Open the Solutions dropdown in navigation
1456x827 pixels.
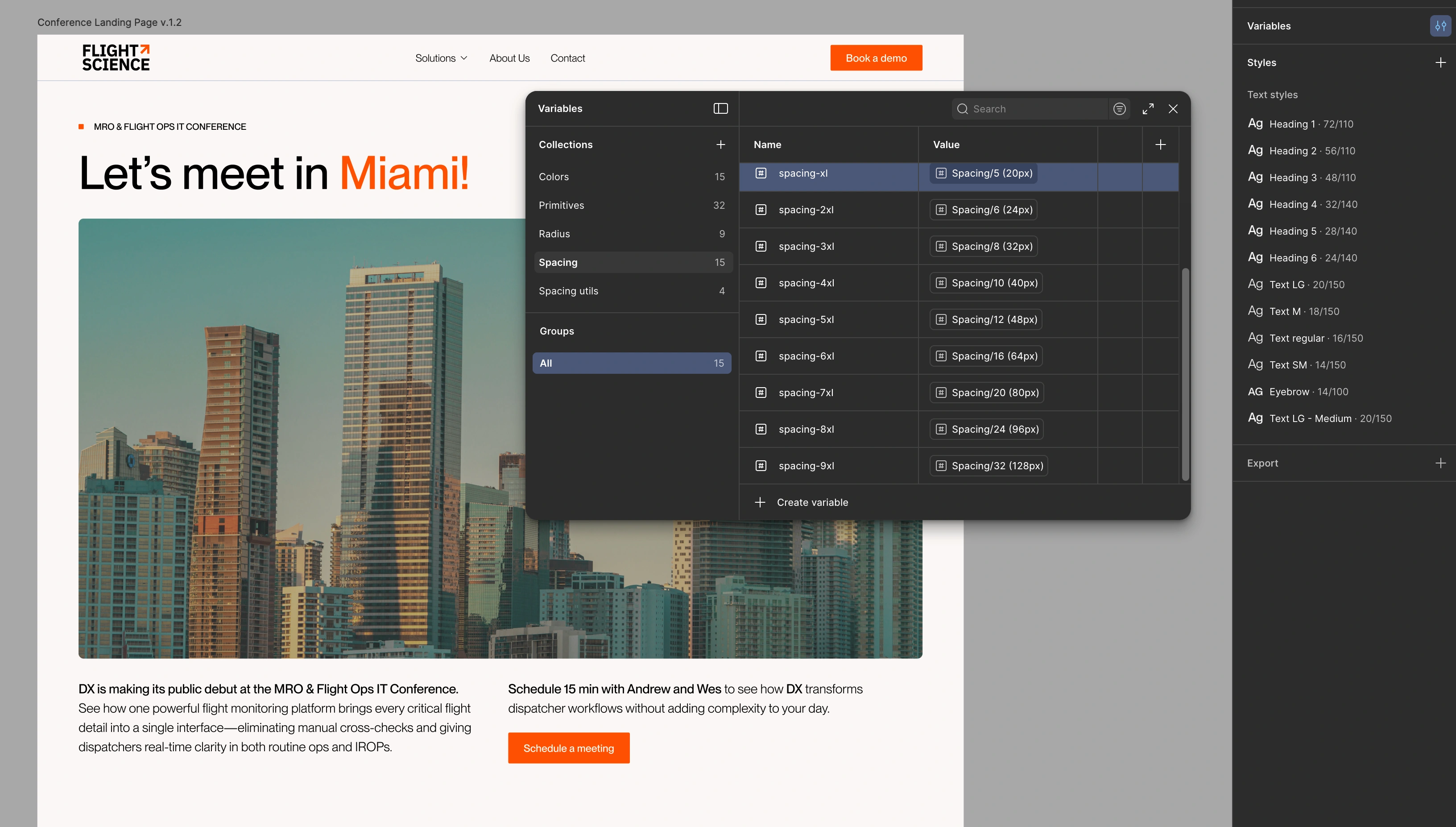coord(441,58)
